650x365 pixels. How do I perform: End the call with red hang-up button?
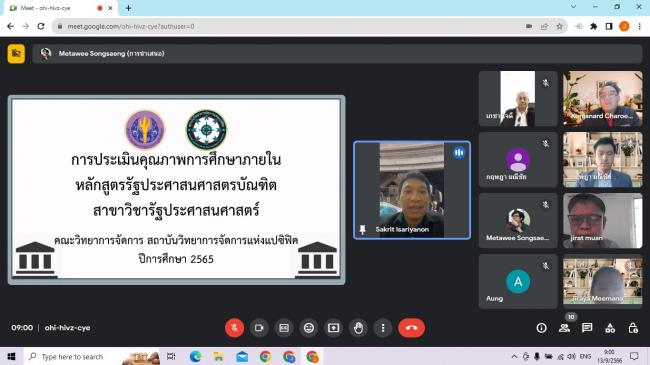411,328
